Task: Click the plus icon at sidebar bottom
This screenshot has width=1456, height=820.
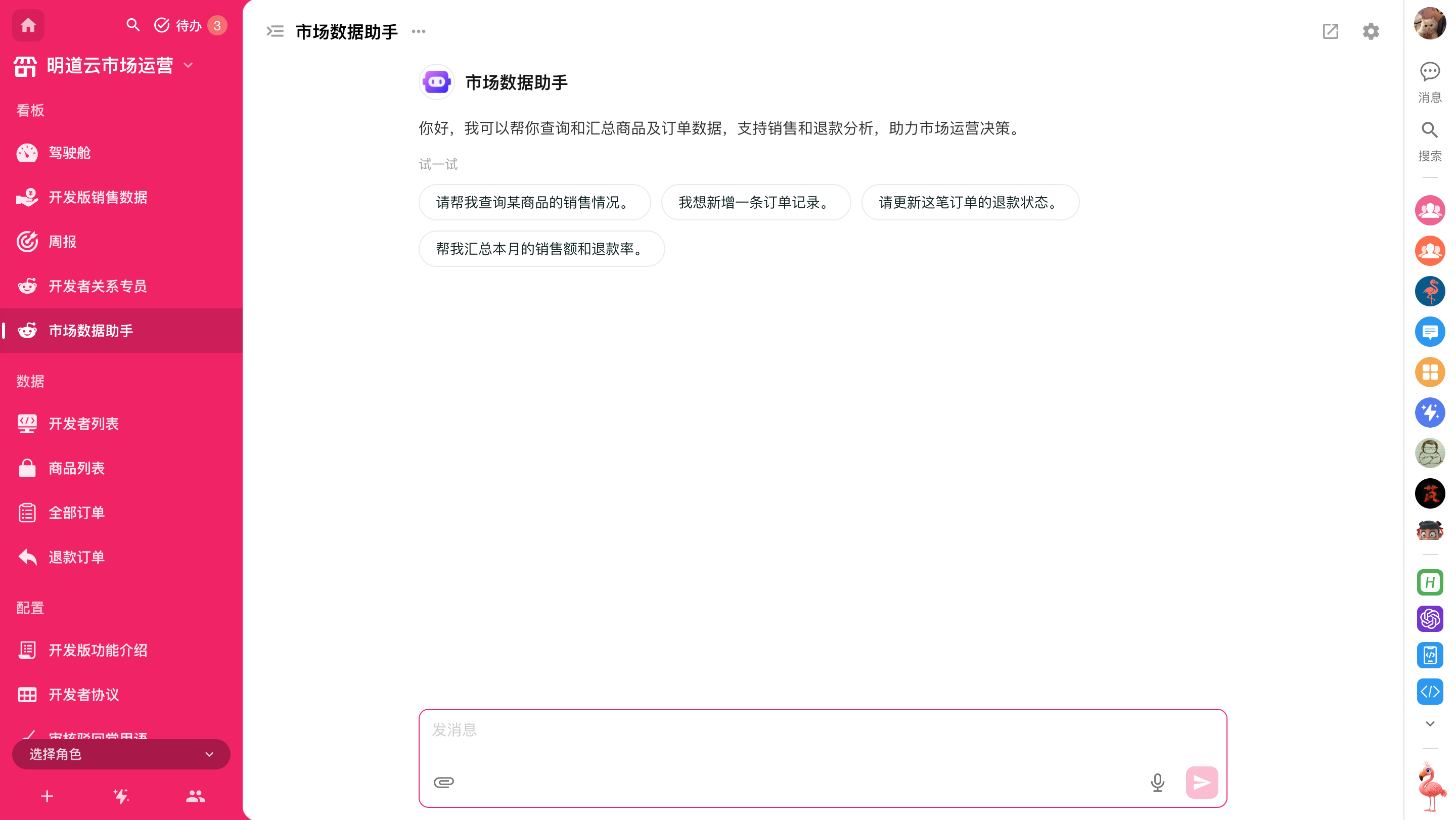Action: (x=48, y=796)
